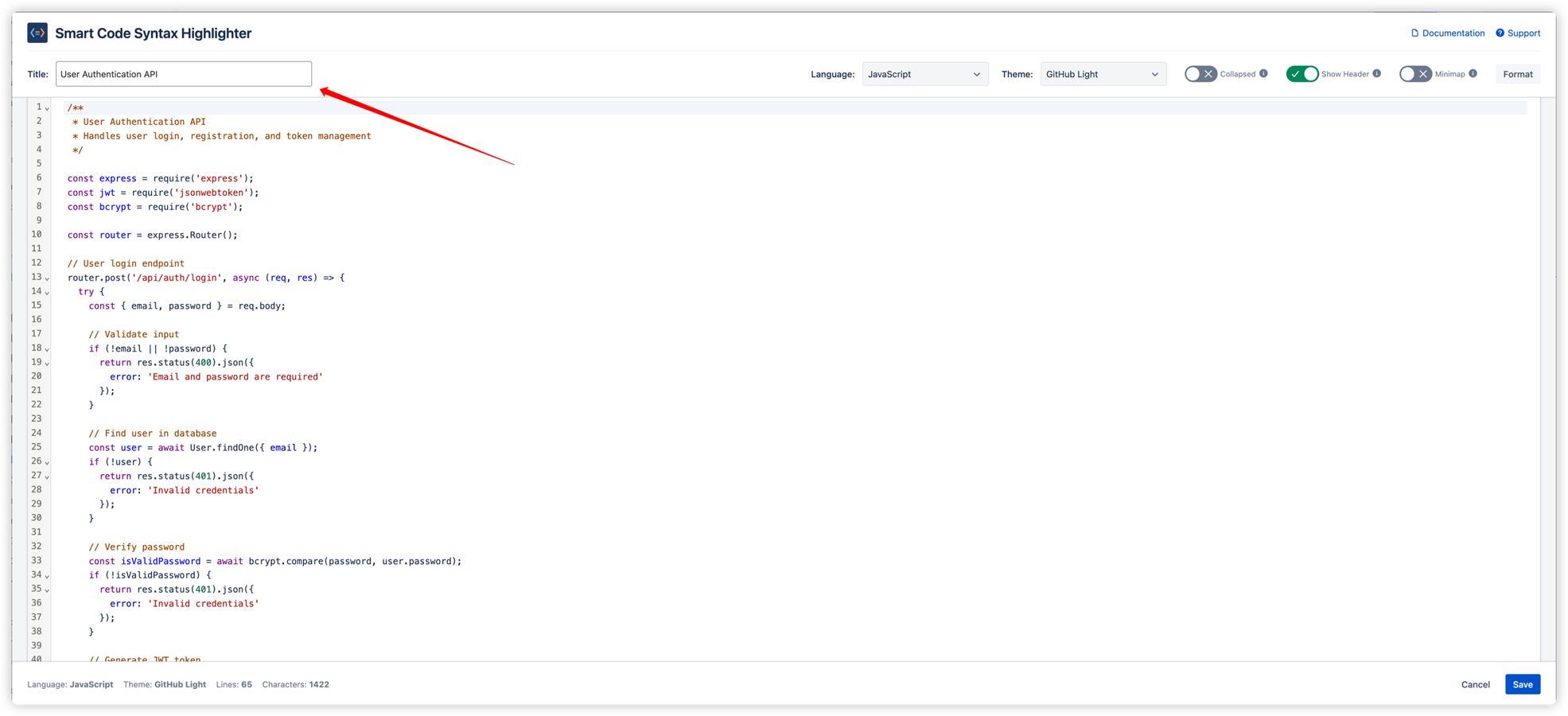
Task: Click the Format button
Action: 1517,73
